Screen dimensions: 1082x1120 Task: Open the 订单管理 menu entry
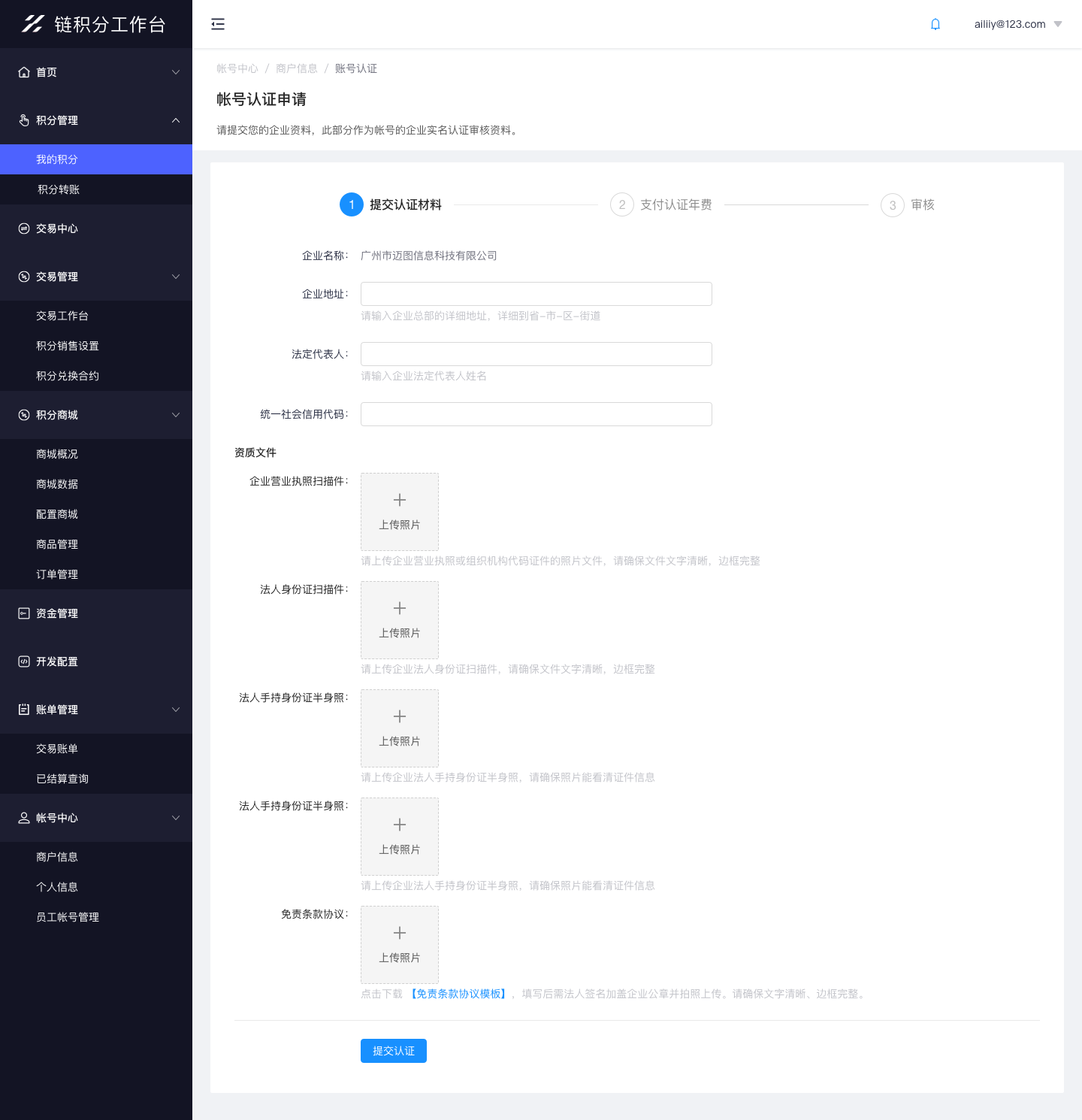[x=56, y=574]
